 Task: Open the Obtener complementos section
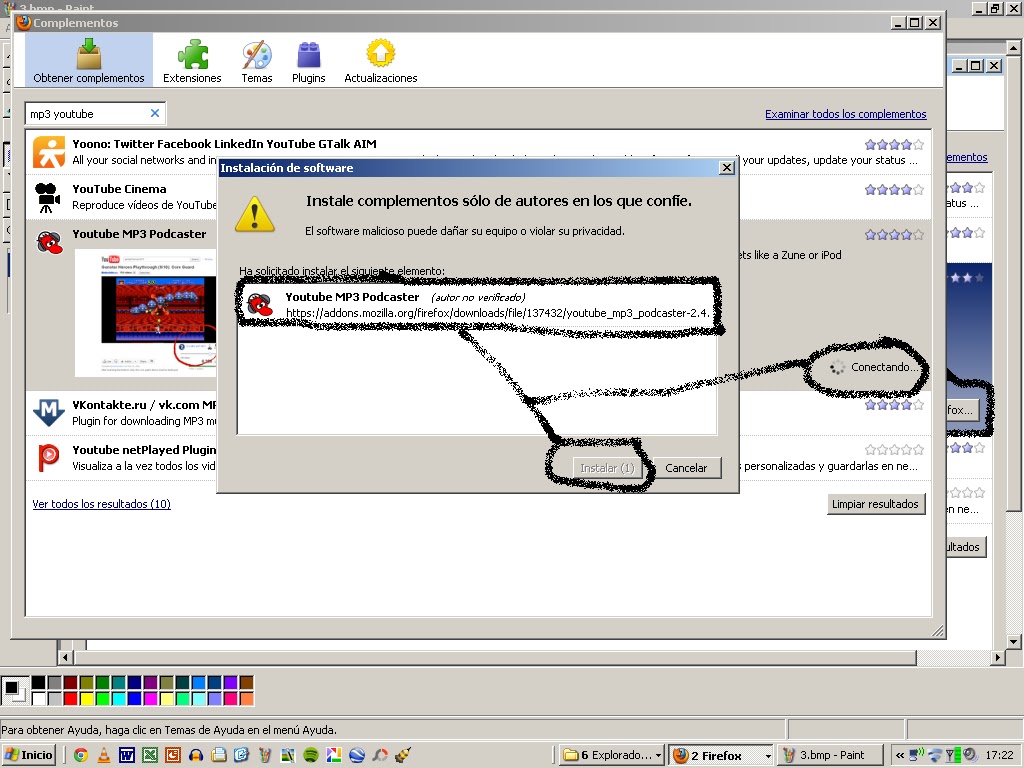pyautogui.click(x=89, y=60)
